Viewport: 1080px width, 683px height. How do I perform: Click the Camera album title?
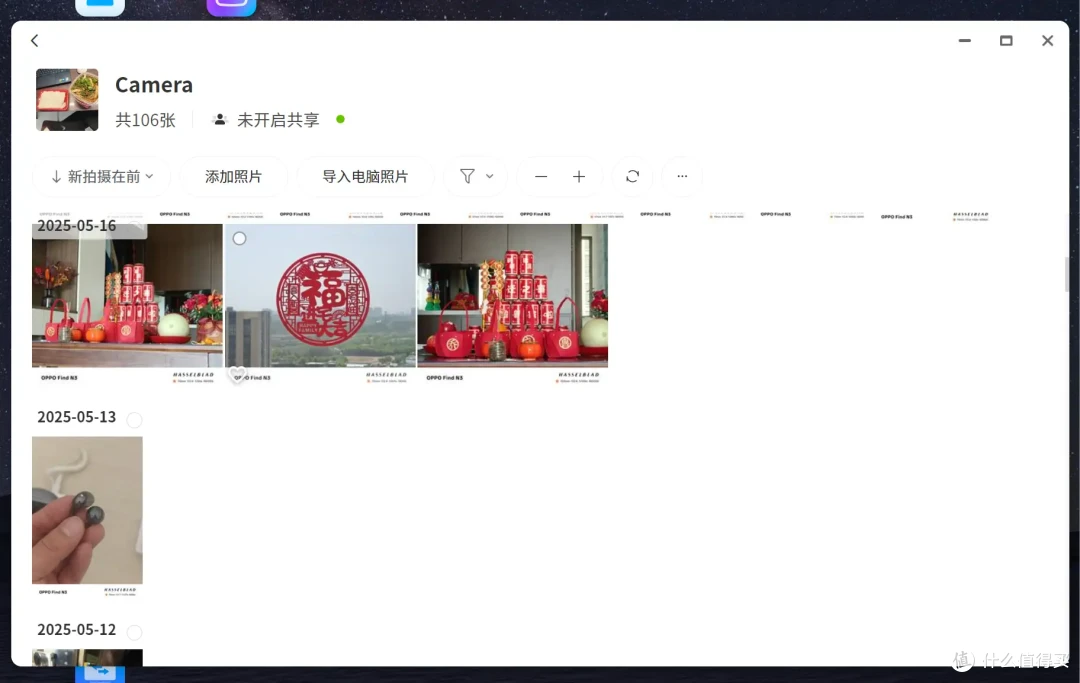154,85
